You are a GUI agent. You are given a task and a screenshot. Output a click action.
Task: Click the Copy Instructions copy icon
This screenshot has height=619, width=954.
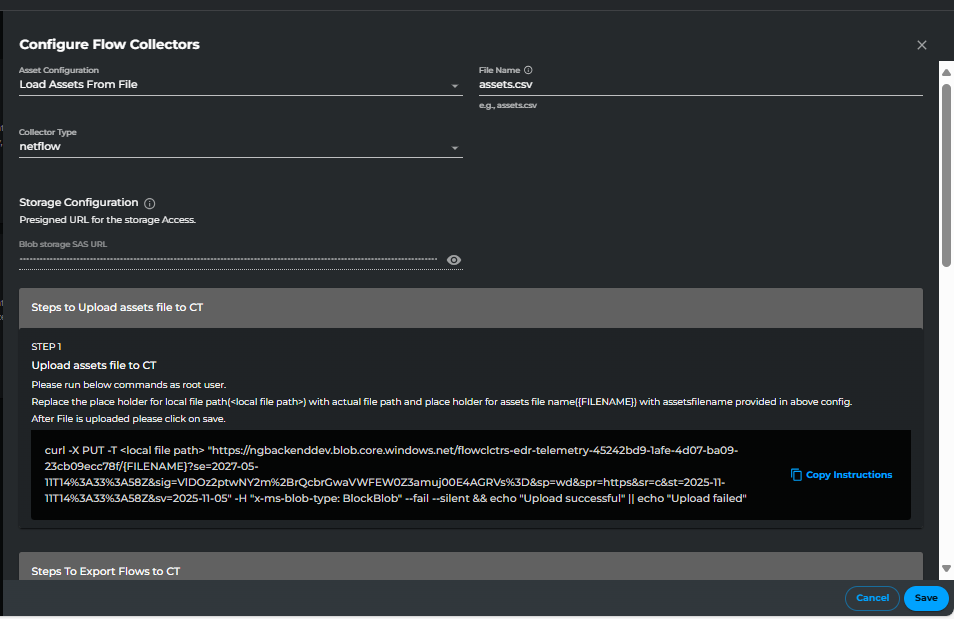click(797, 475)
